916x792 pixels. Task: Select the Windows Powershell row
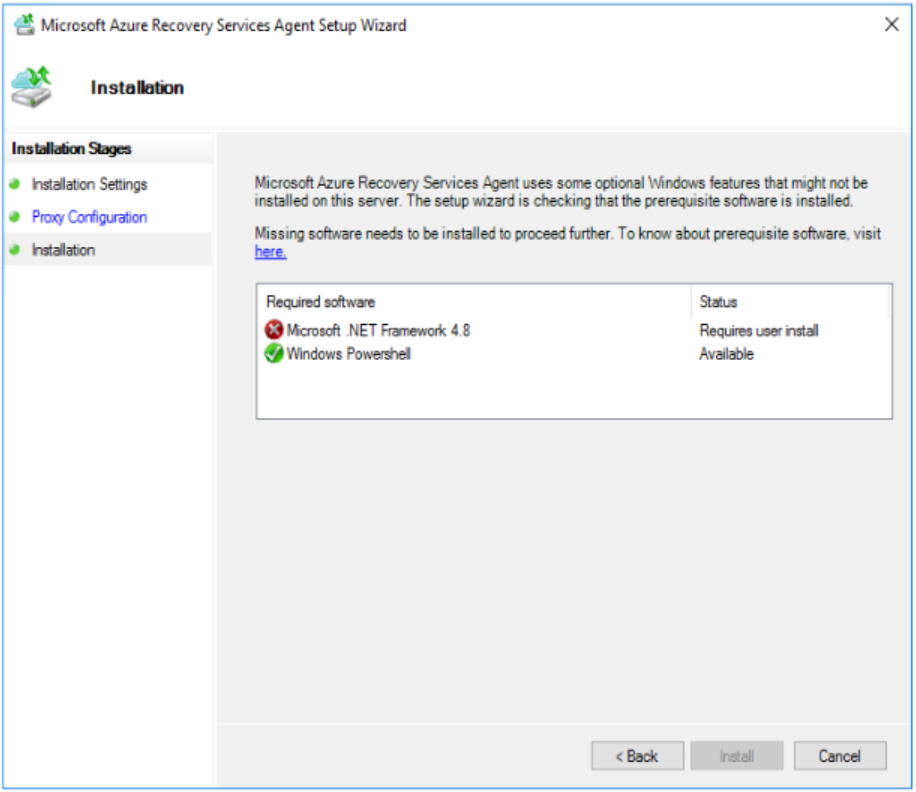point(350,353)
